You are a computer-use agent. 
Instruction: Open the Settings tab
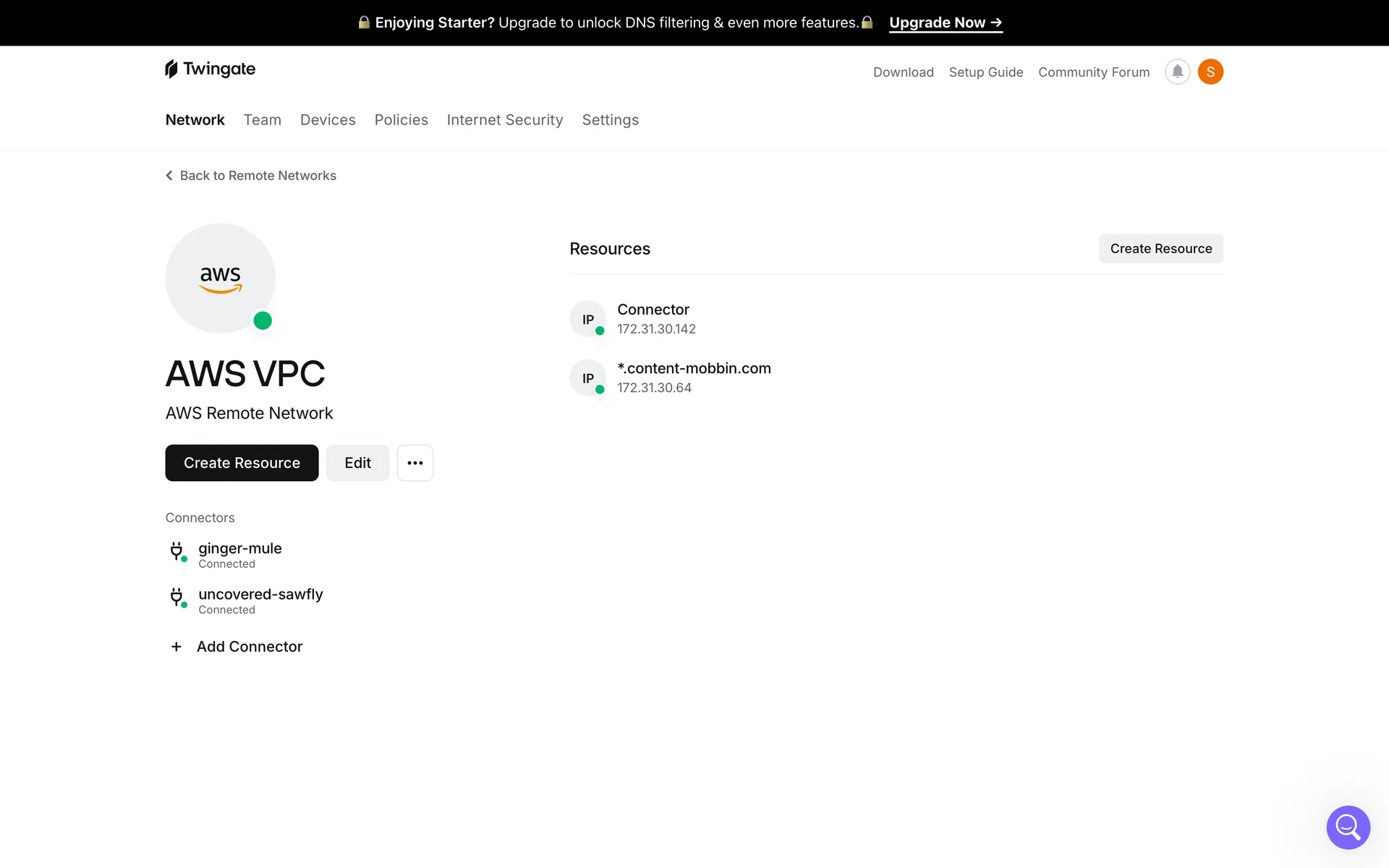click(x=610, y=120)
